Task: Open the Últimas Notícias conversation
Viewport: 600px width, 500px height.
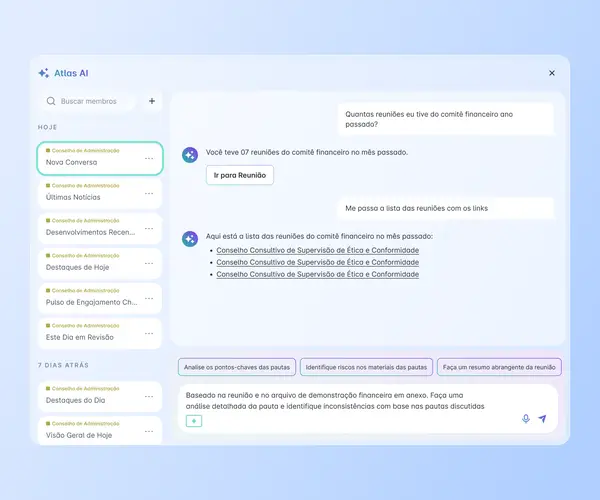Action: 100,194
